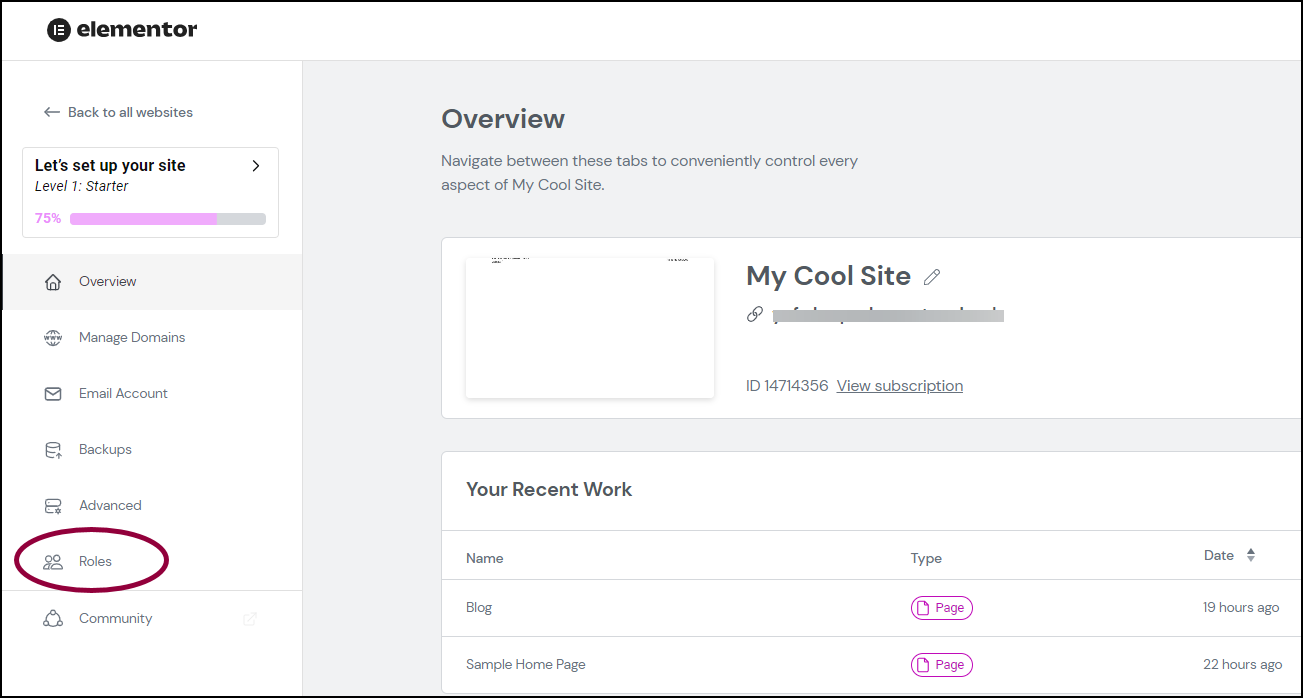Click the link chain icon by site URL
The height and width of the screenshot is (698, 1303).
coord(755,315)
